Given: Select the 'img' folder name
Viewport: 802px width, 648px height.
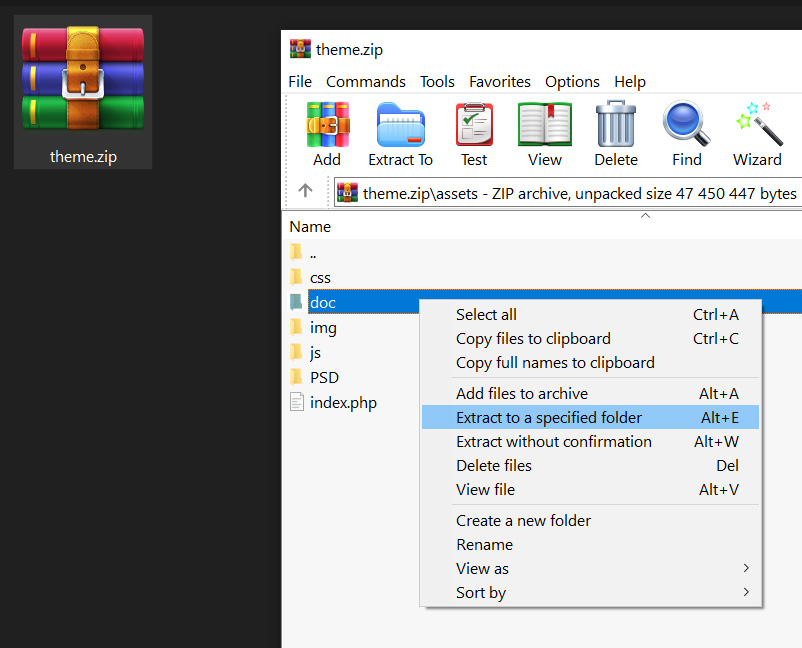Looking at the screenshot, I should 323,327.
